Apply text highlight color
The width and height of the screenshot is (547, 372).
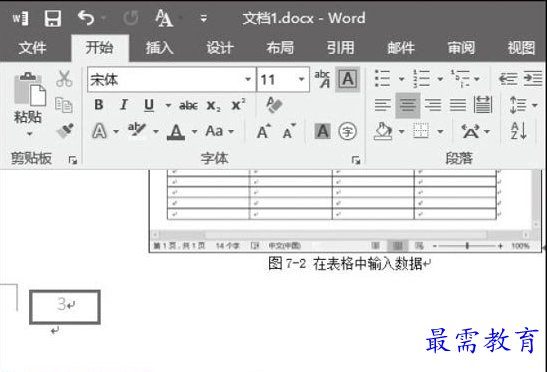(x=137, y=131)
